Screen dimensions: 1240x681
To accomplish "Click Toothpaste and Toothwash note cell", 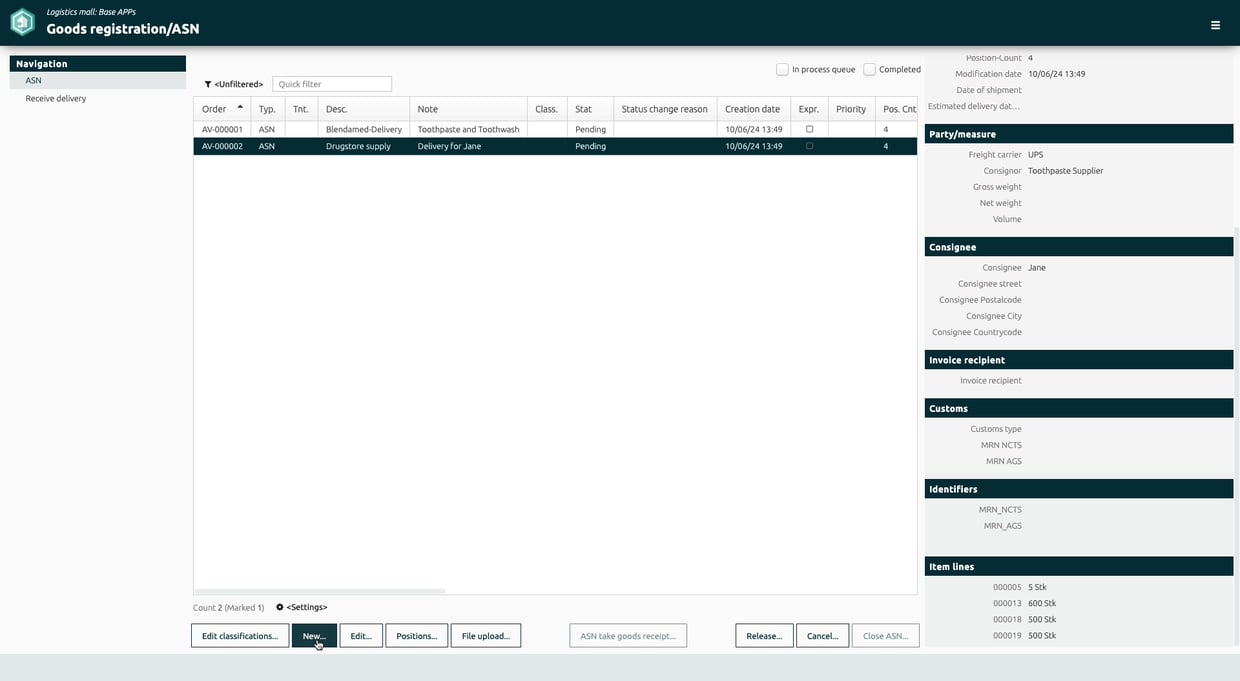I will click(x=468, y=129).
